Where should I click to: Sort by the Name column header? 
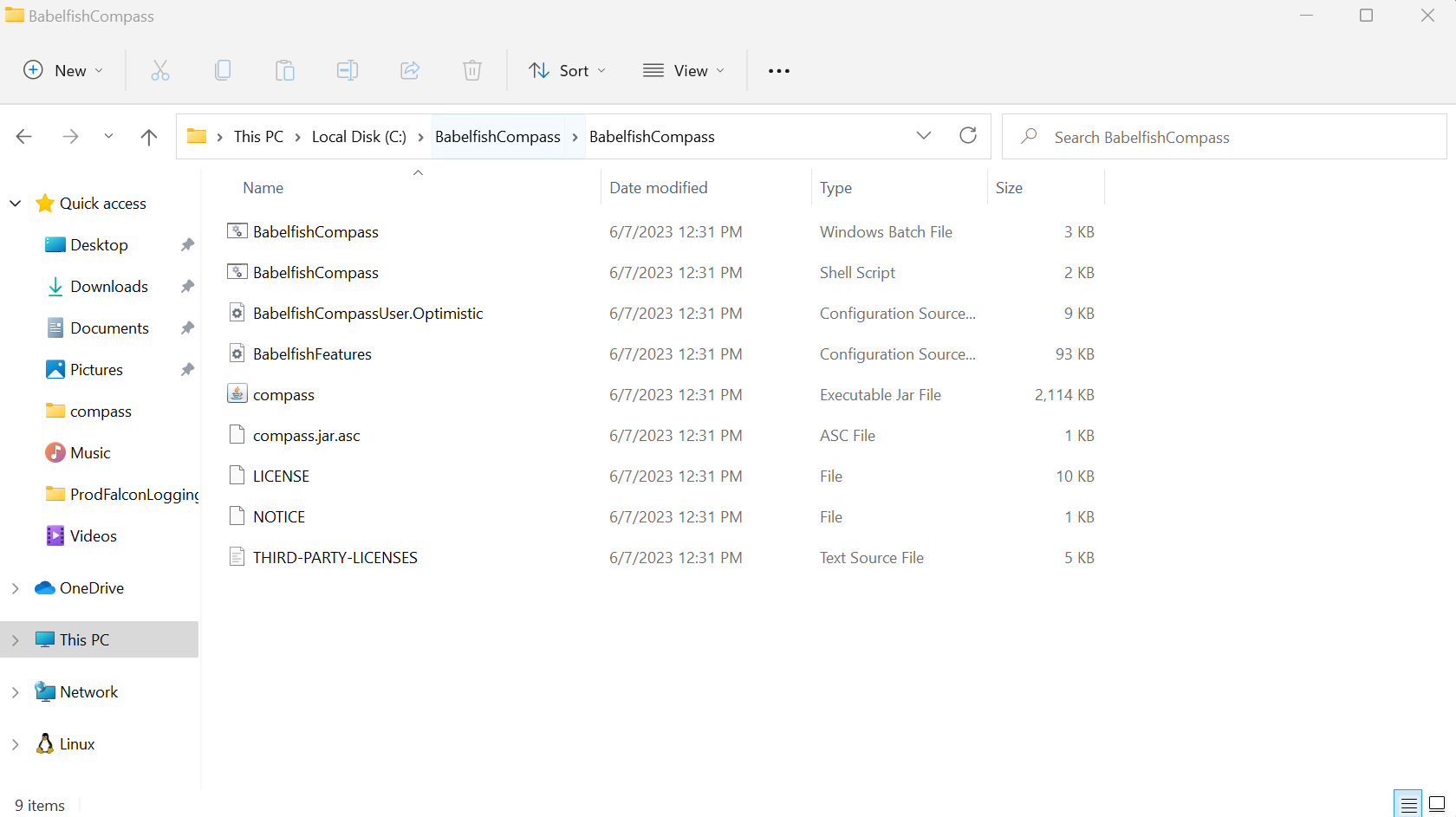click(x=263, y=188)
